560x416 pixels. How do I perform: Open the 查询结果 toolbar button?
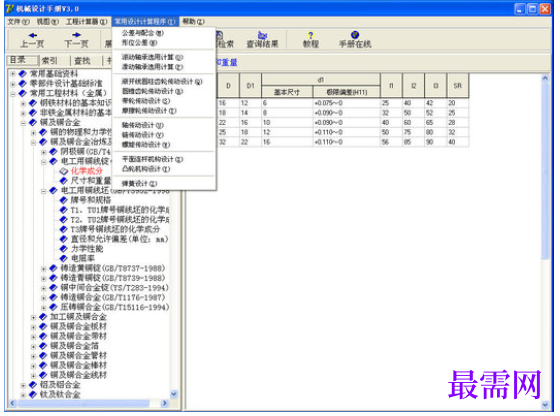coord(262,40)
